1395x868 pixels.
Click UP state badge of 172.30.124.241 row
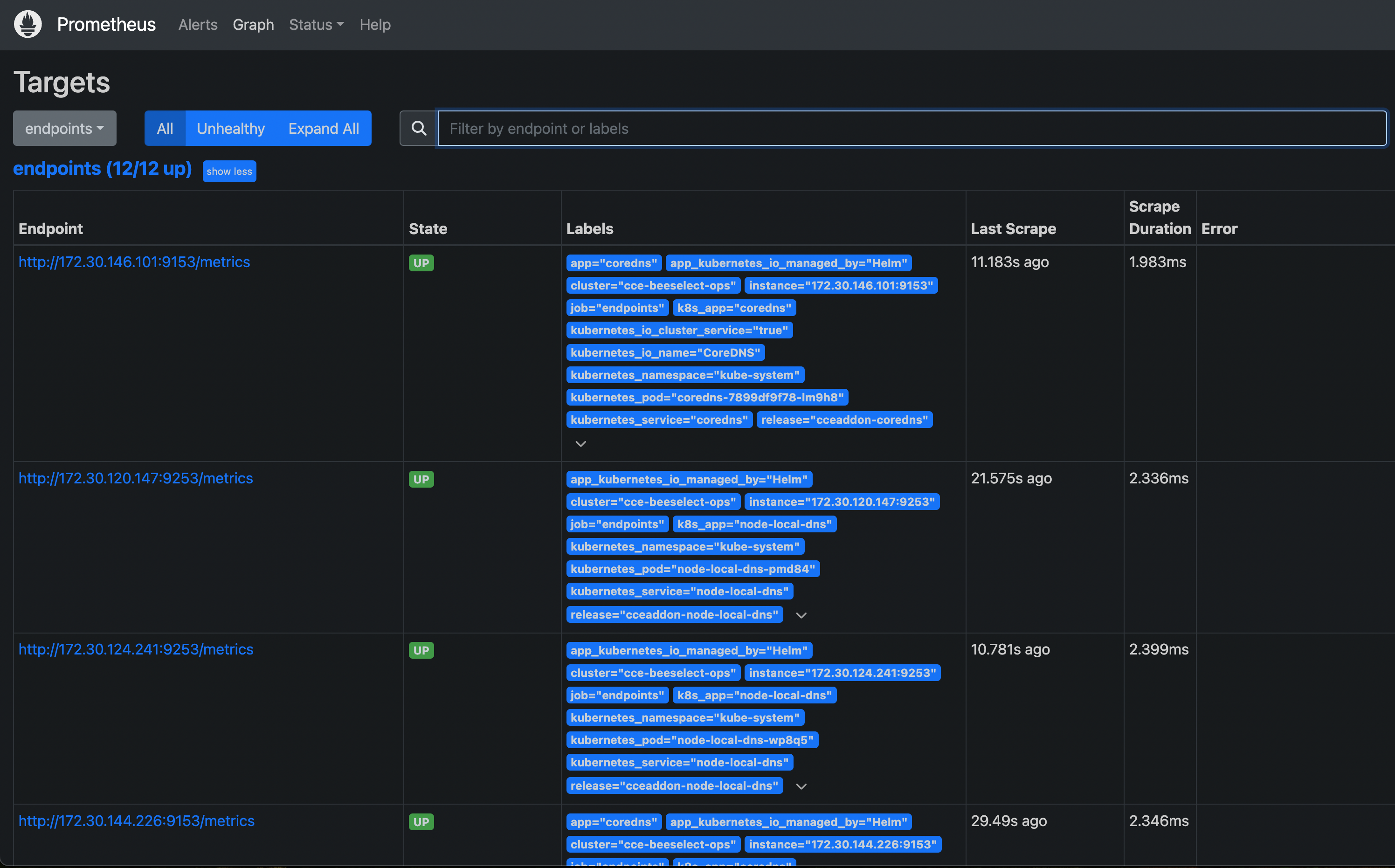421,650
